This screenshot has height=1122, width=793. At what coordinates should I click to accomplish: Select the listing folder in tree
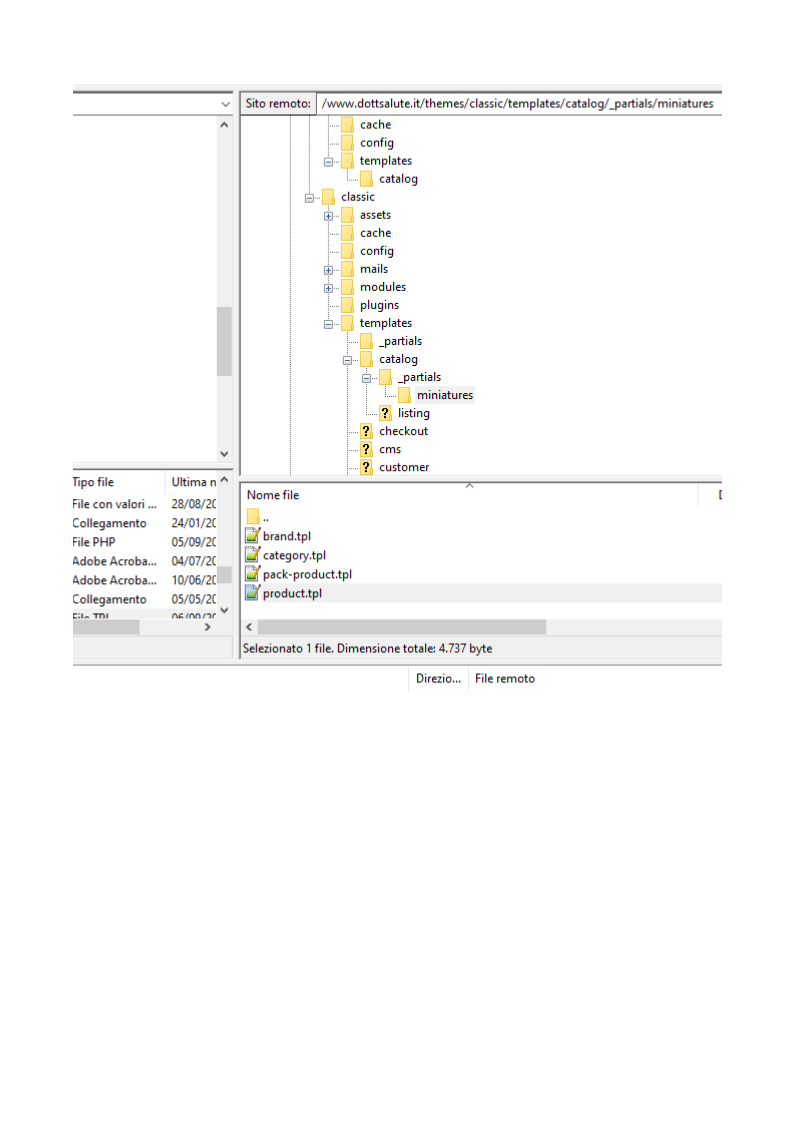point(414,413)
